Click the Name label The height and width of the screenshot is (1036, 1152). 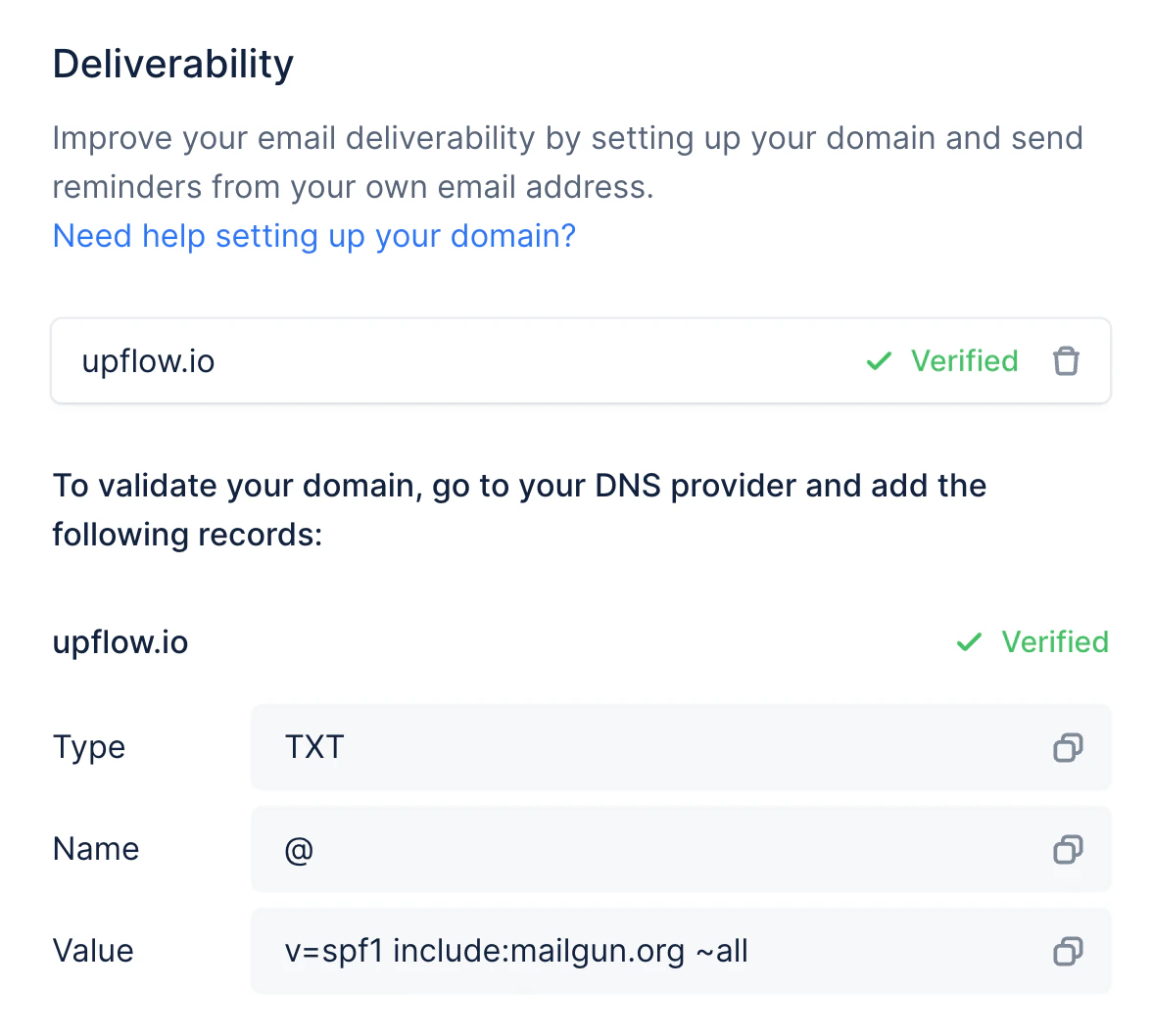[96, 849]
